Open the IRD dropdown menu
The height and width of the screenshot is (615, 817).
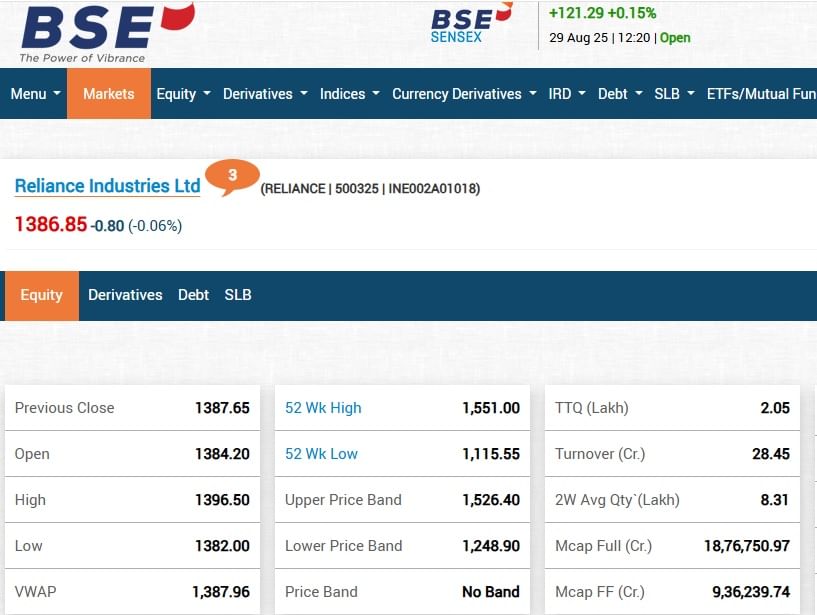coord(567,94)
